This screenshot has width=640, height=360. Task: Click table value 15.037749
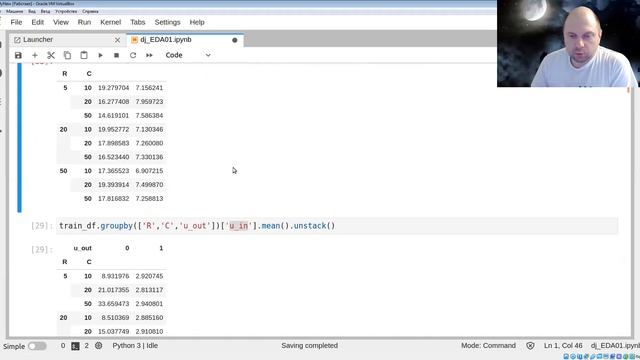coord(113,332)
